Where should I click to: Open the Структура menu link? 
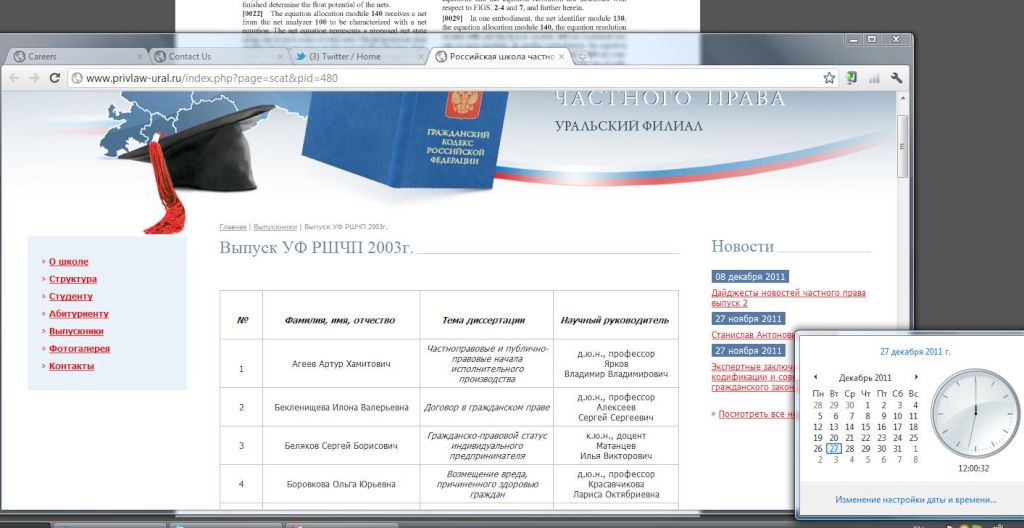point(73,279)
